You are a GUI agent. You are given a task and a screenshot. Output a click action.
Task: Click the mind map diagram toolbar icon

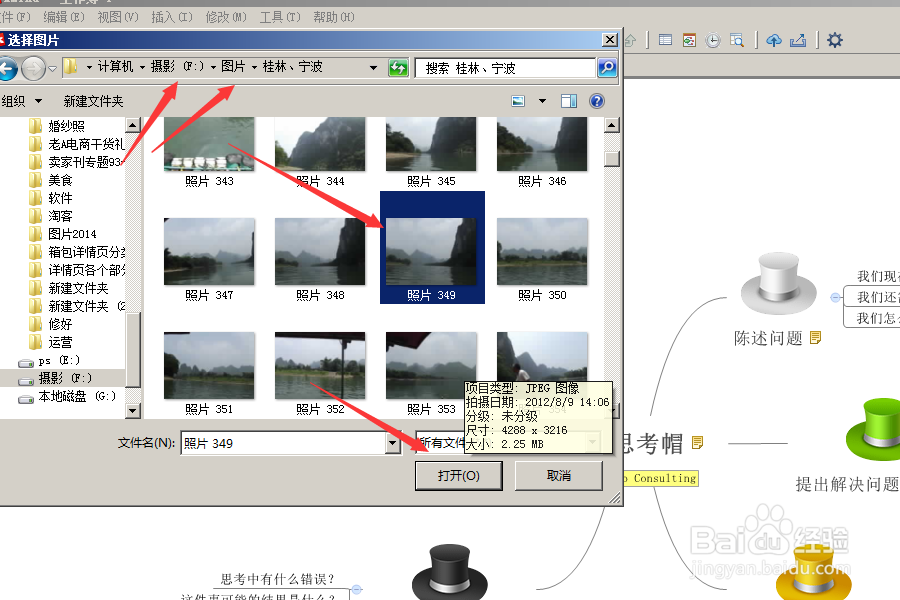pyautogui.click(x=689, y=40)
